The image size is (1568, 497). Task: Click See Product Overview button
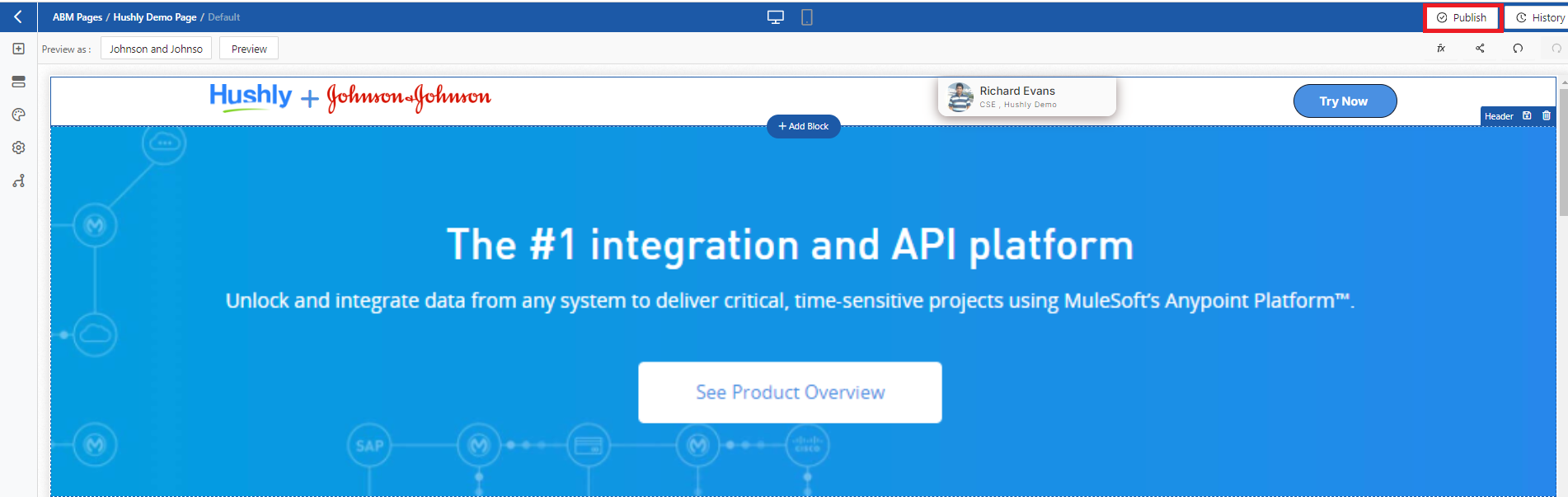[790, 392]
